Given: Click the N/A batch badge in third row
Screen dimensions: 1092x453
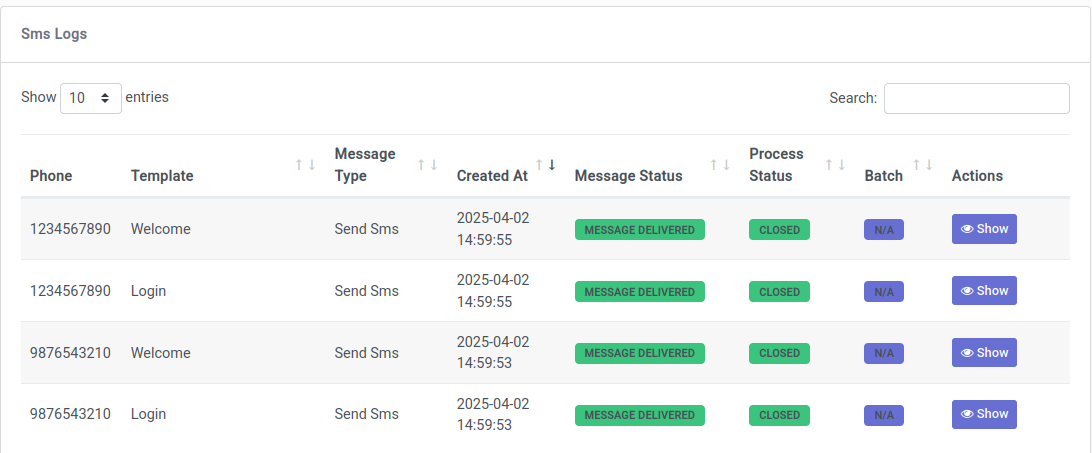Looking at the screenshot, I should pos(884,353).
